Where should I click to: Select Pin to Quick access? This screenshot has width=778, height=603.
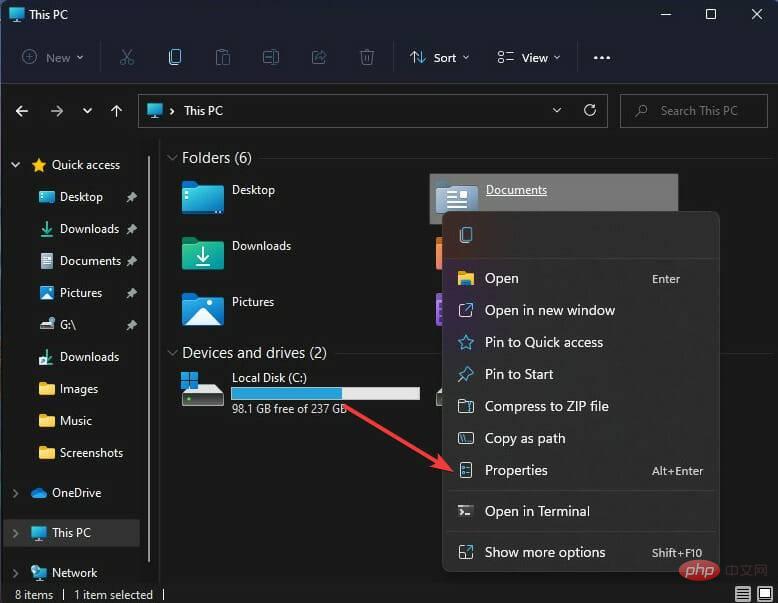[544, 342]
